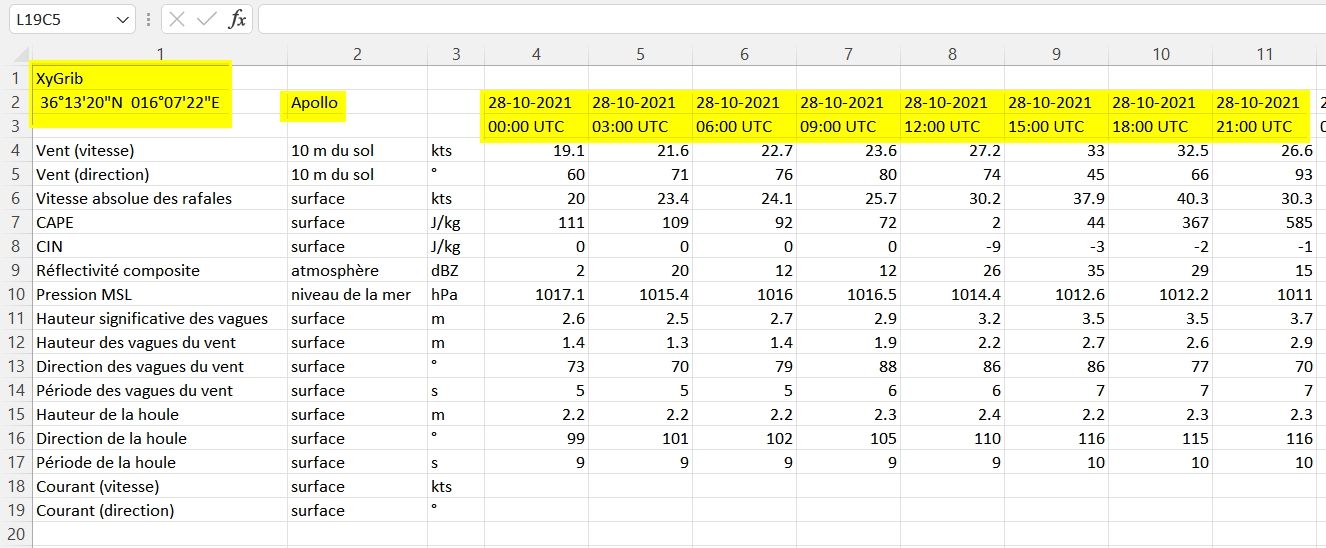Select row 10 header
This screenshot has height=548, width=1326.
point(16,294)
